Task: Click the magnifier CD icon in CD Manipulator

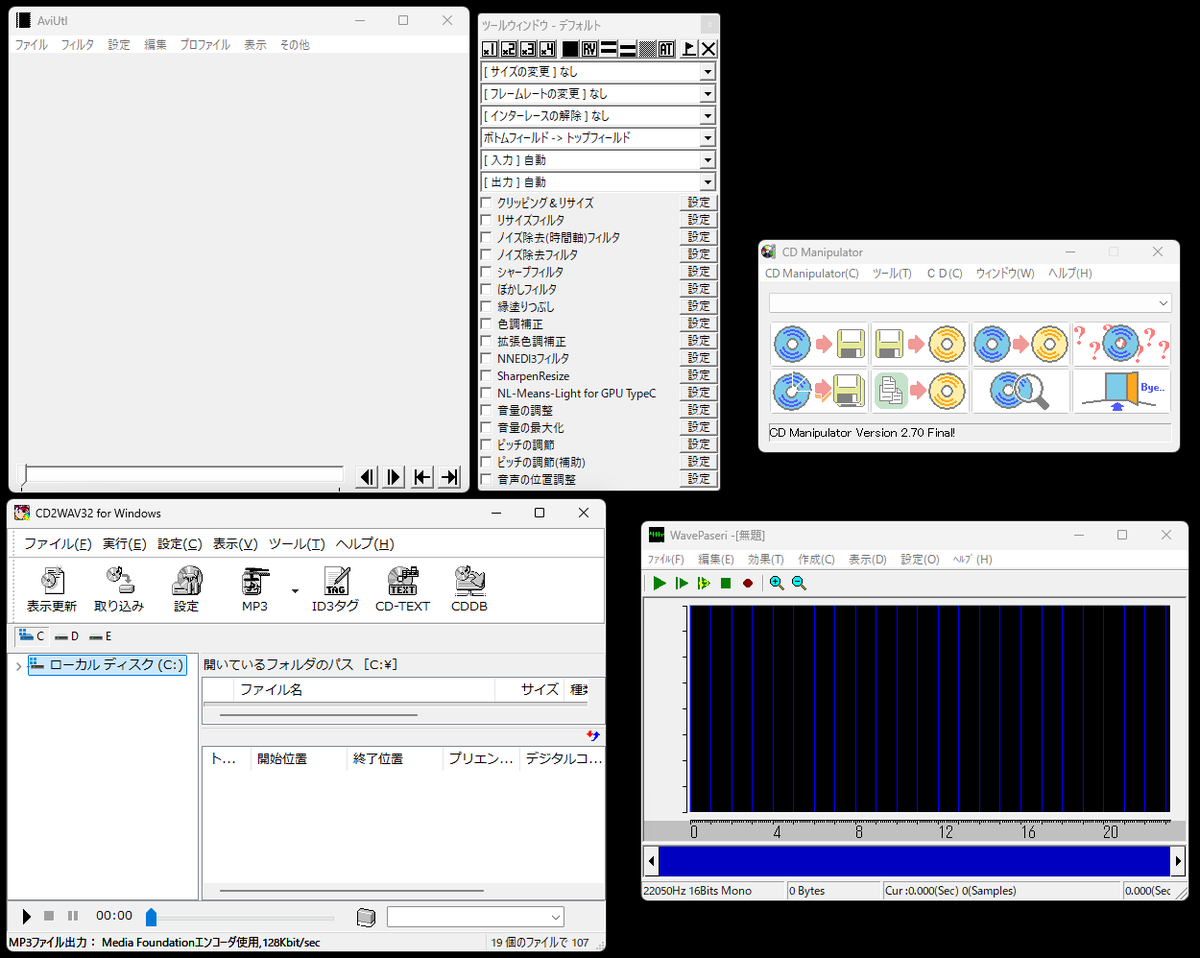Action: pyautogui.click(x=1021, y=391)
